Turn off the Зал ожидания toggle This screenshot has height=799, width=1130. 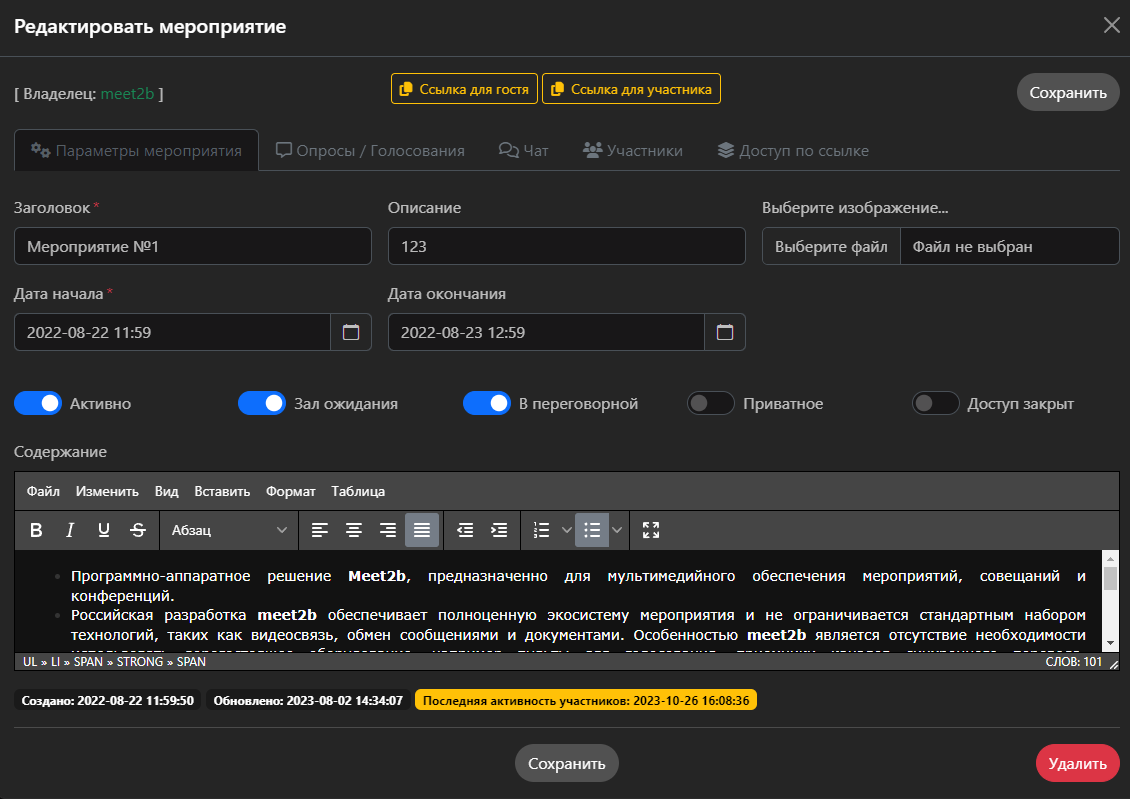pos(262,403)
